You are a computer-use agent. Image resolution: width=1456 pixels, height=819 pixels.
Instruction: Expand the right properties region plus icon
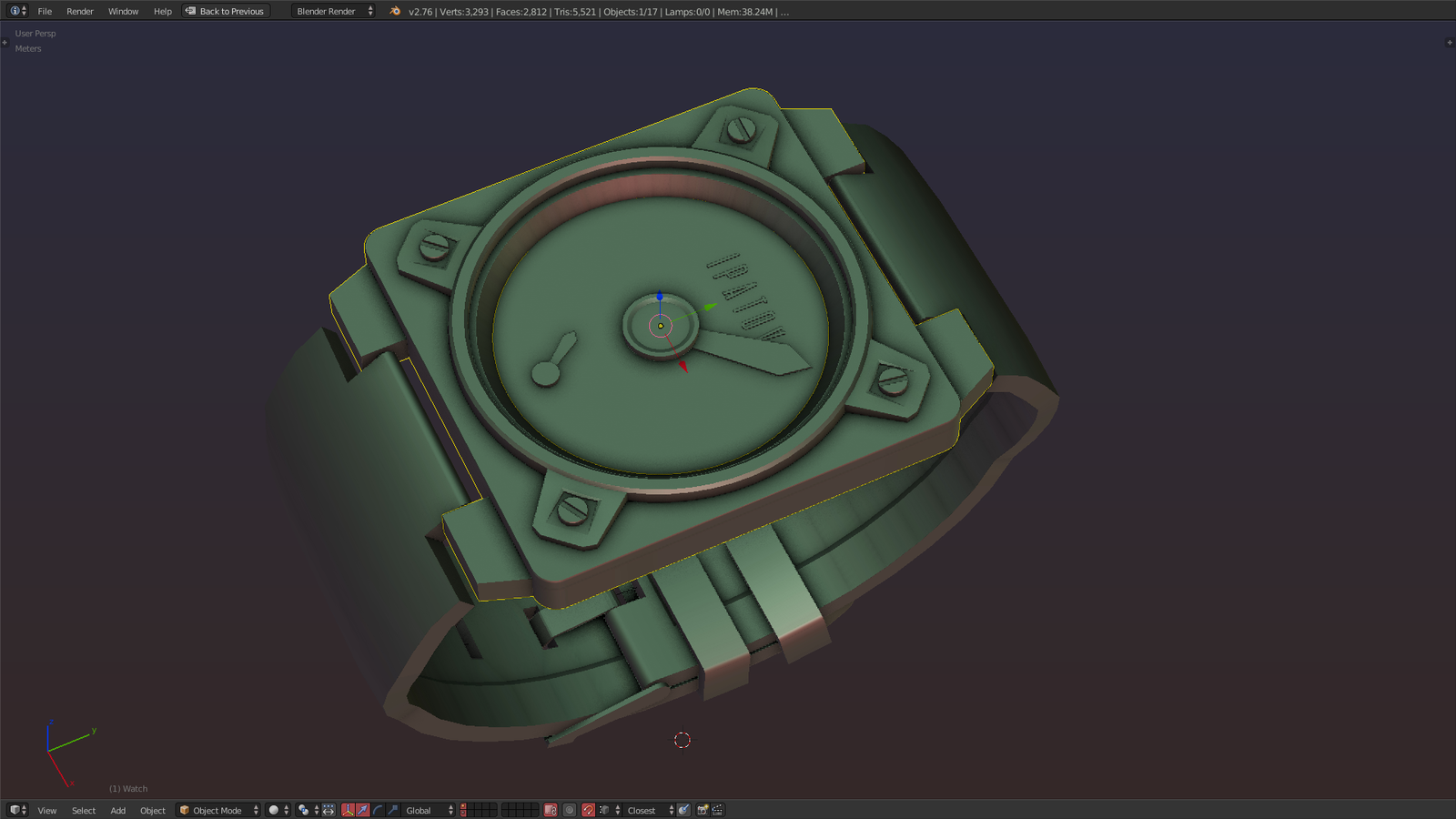tap(1450, 42)
